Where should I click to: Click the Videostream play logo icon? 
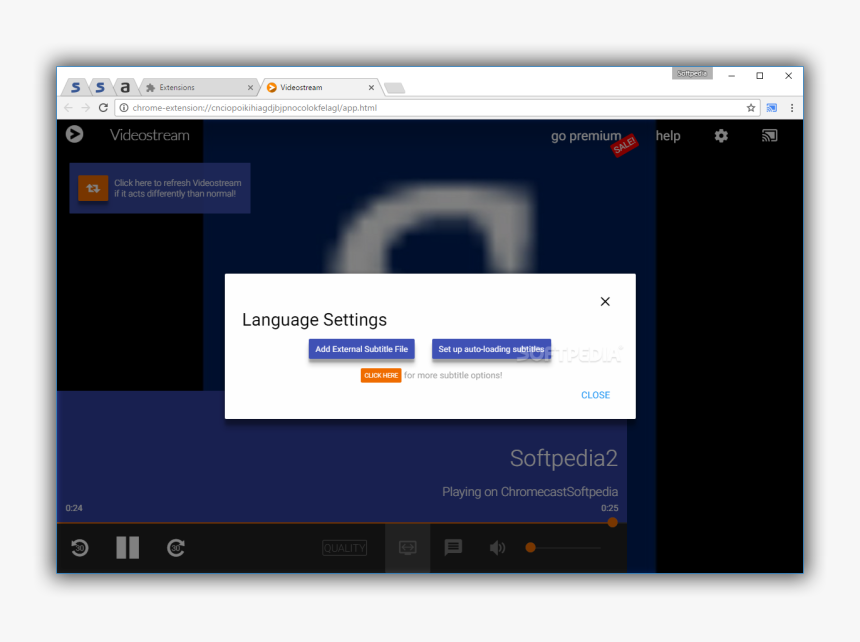[x=75, y=134]
